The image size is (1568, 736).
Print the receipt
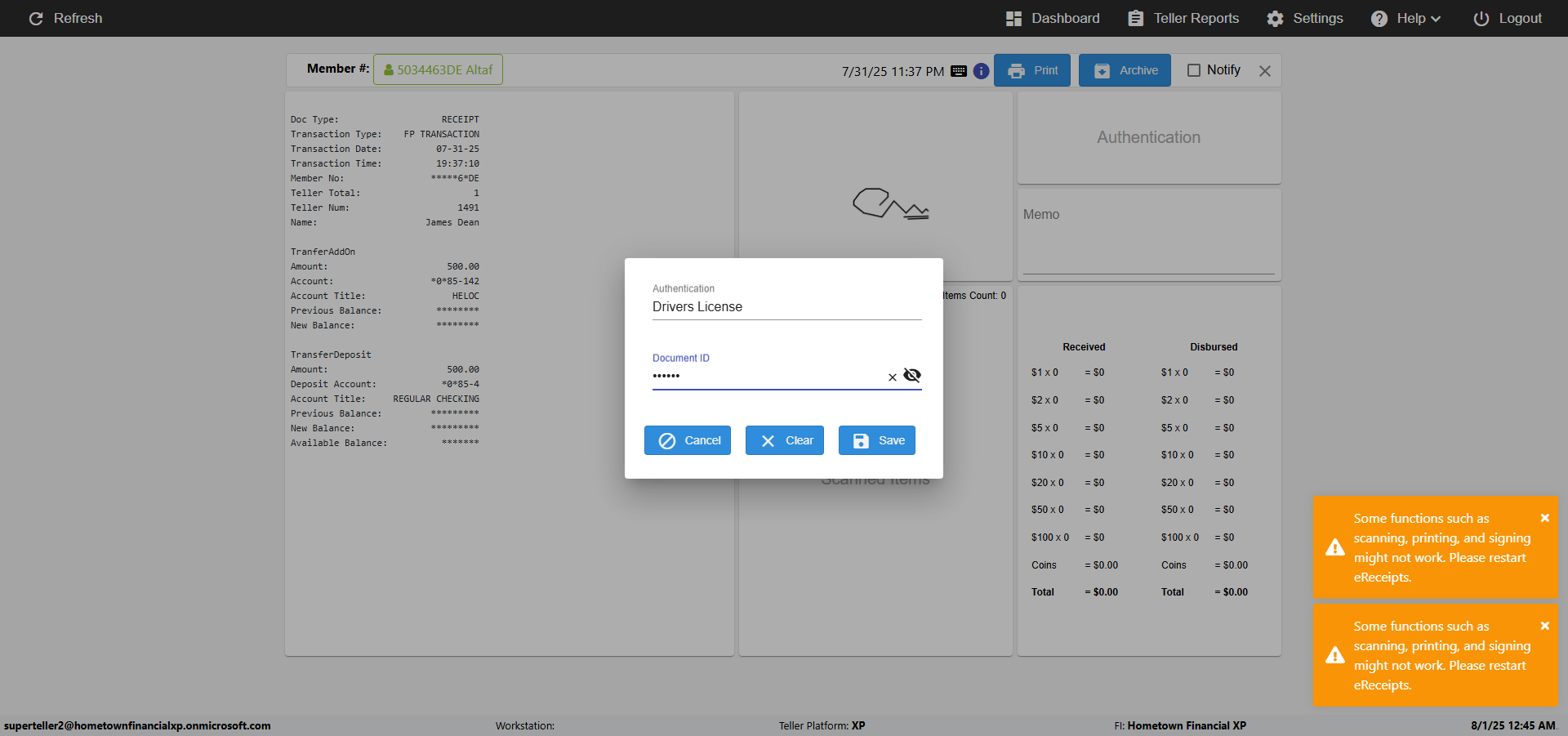click(x=1032, y=70)
